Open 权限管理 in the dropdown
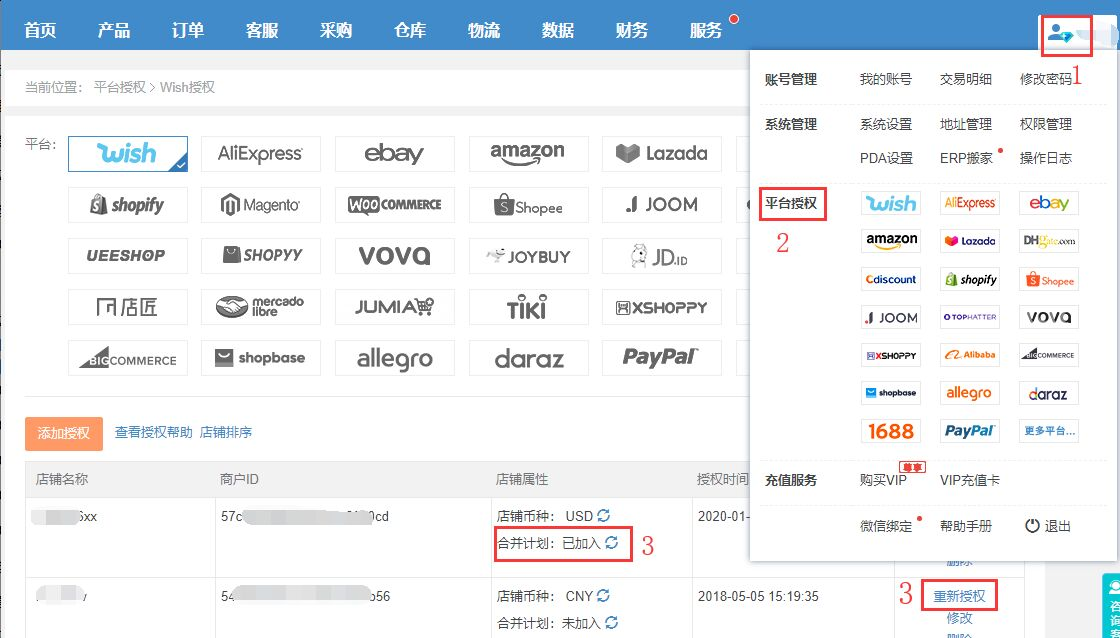The height and width of the screenshot is (638, 1120). pyautogui.click(x=1046, y=124)
